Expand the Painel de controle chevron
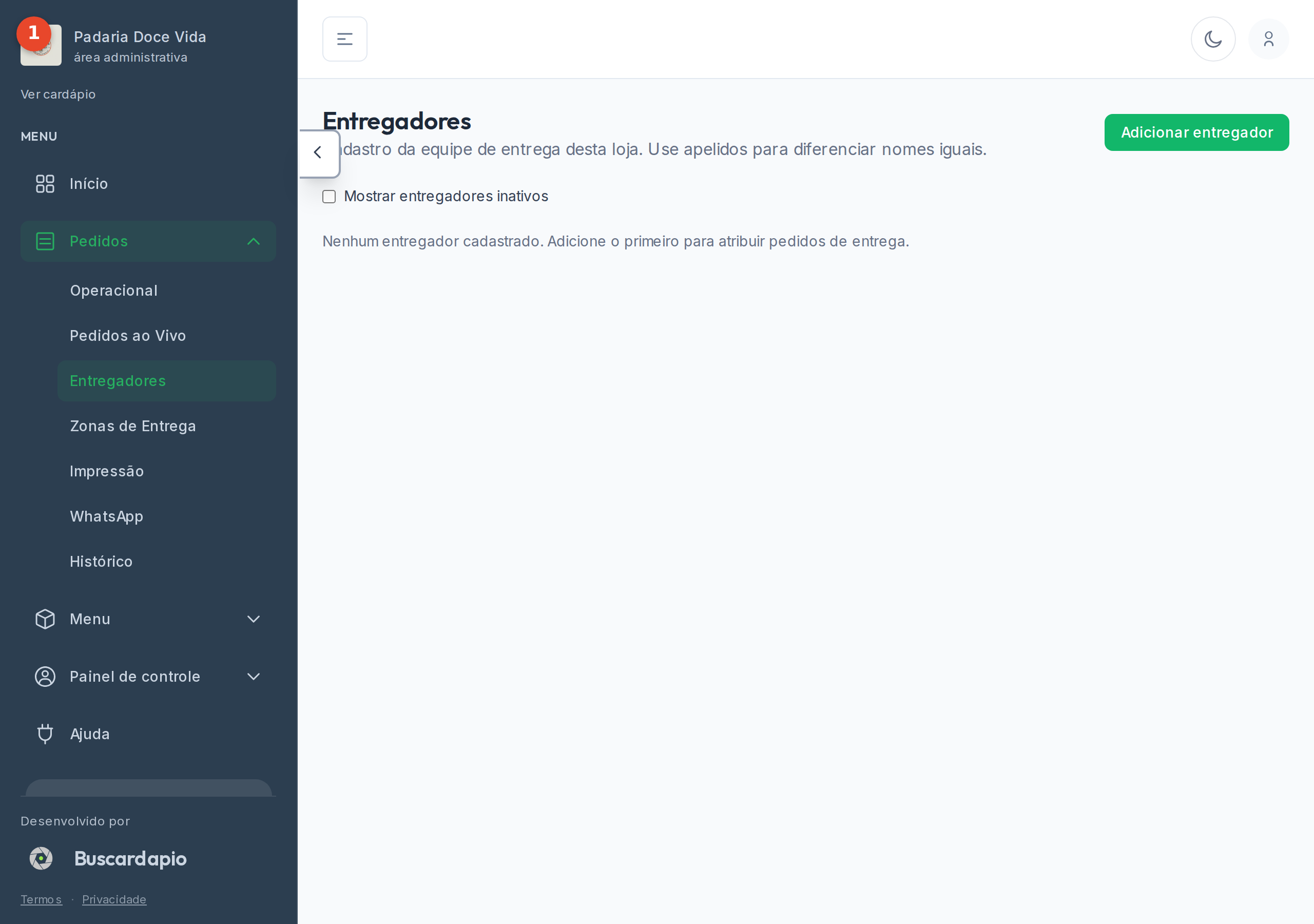The width and height of the screenshot is (1314, 924). 254,676
